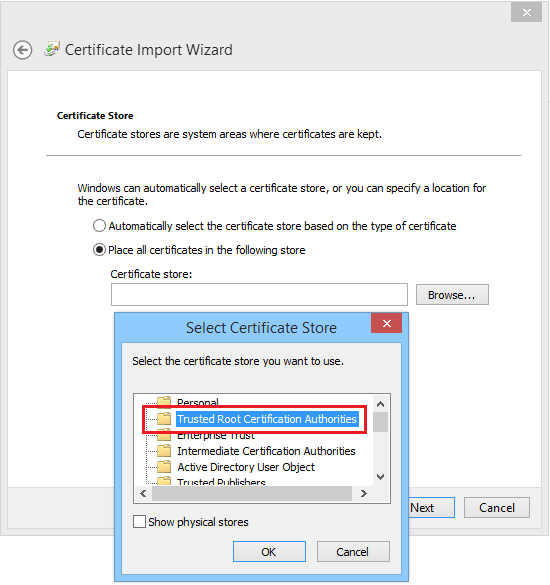Open the Browse... store picker

coord(452,295)
